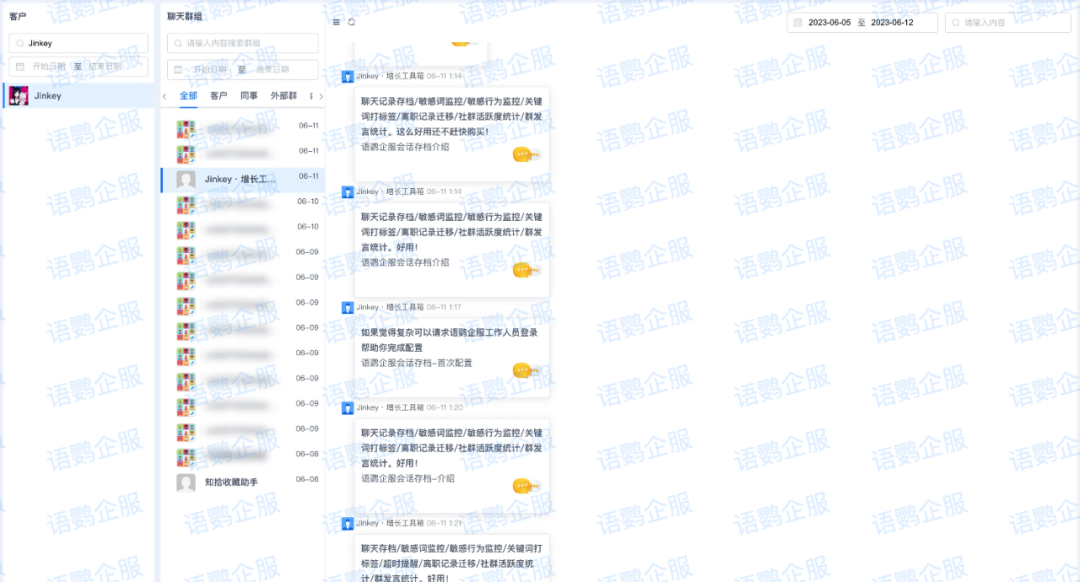The image size is (1080, 582).
Task: Click the refresh icon above chat messages
Action: (351, 22)
